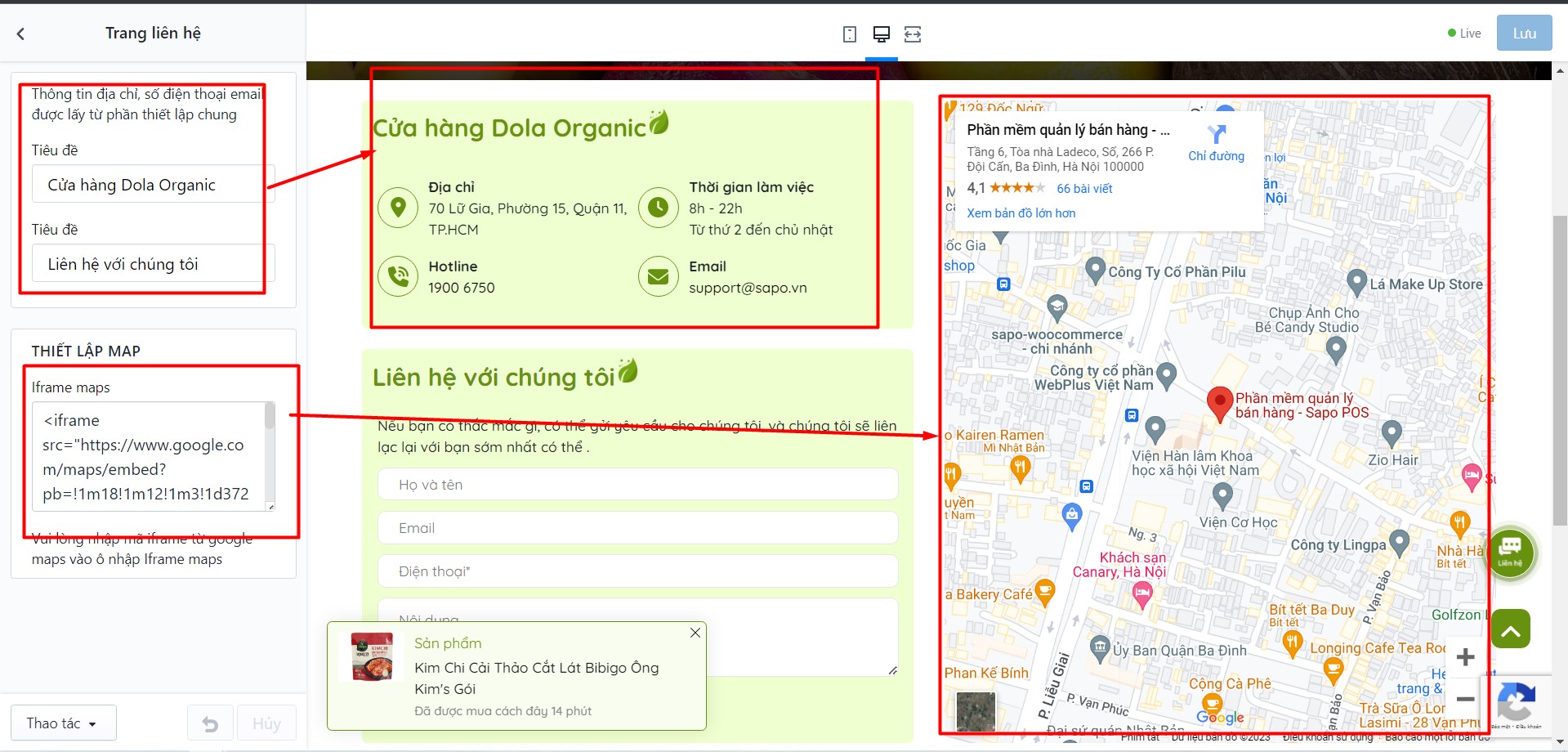
Task: Click the red Sapo POS map marker
Action: click(1220, 404)
